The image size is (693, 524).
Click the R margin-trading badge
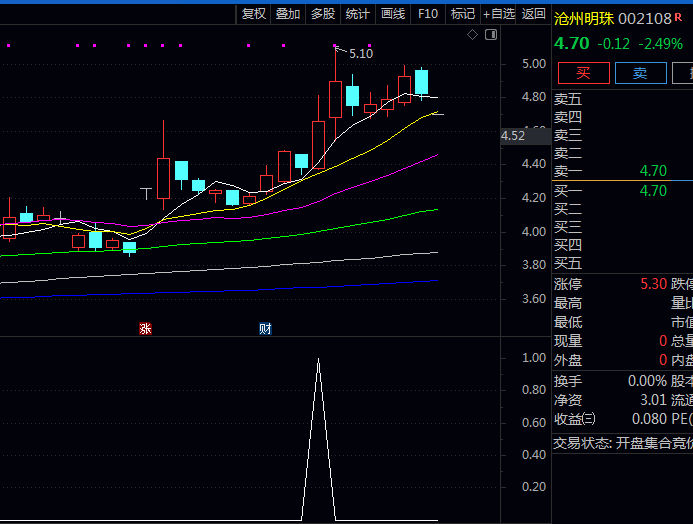[x=678, y=17]
